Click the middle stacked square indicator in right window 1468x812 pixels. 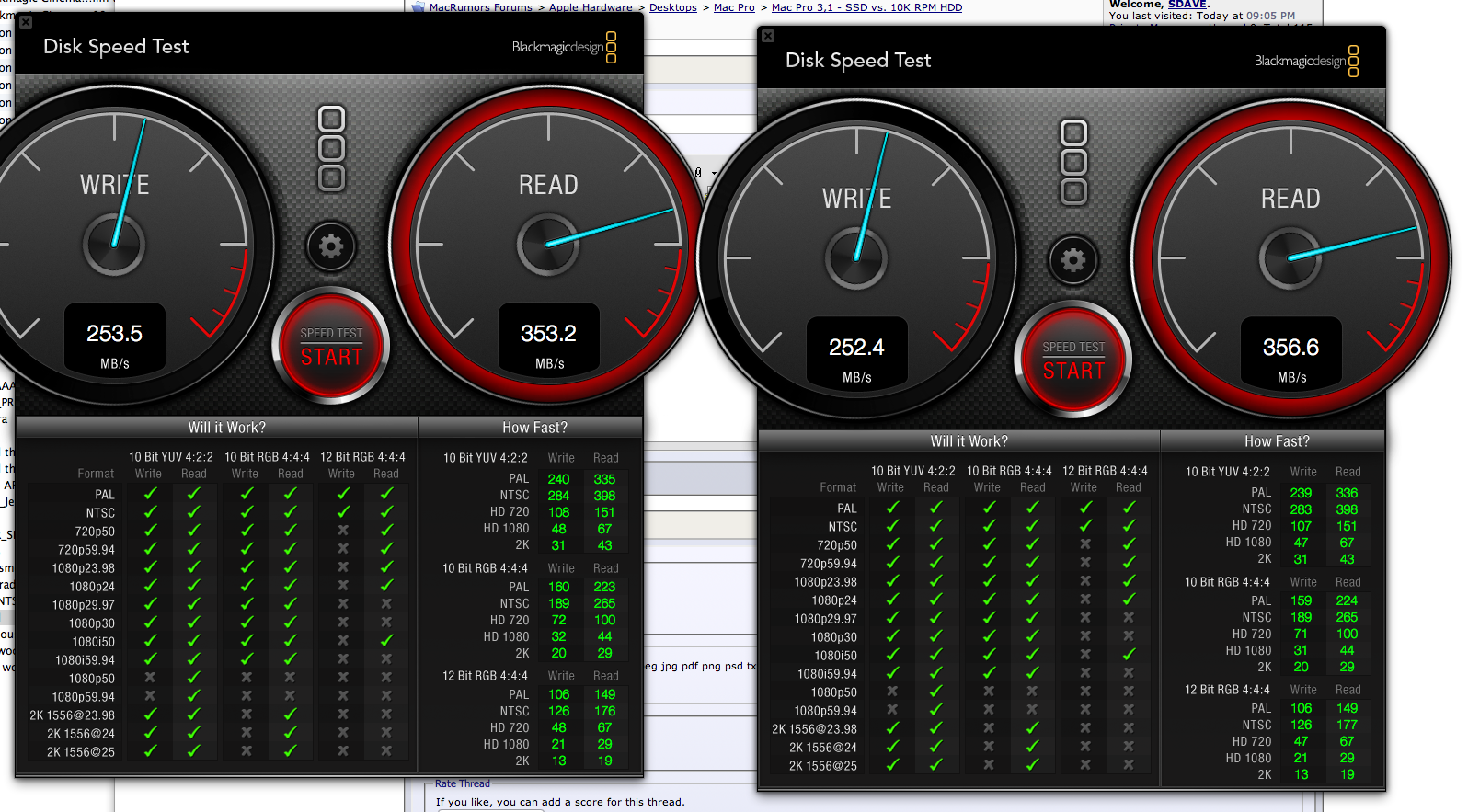pos(1073,162)
